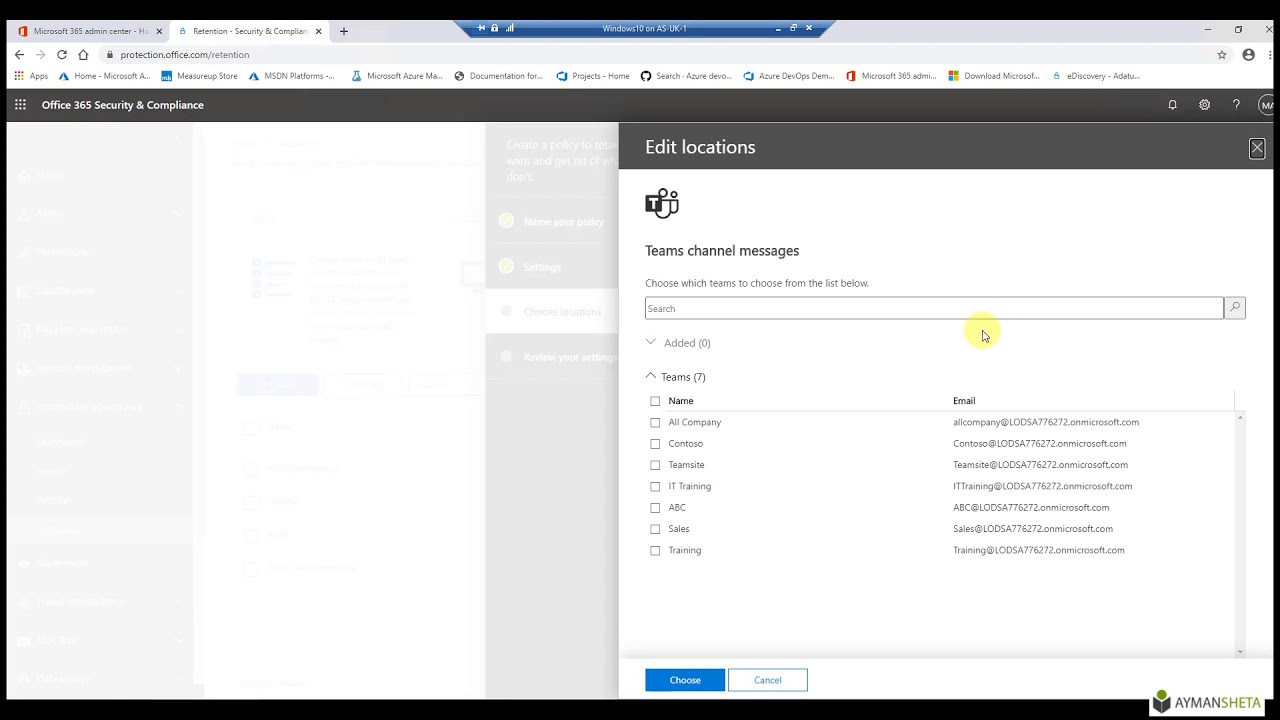1280x720 pixels.
Task: Open Chrome profile avatar
Action: click(x=1248, y=55)
